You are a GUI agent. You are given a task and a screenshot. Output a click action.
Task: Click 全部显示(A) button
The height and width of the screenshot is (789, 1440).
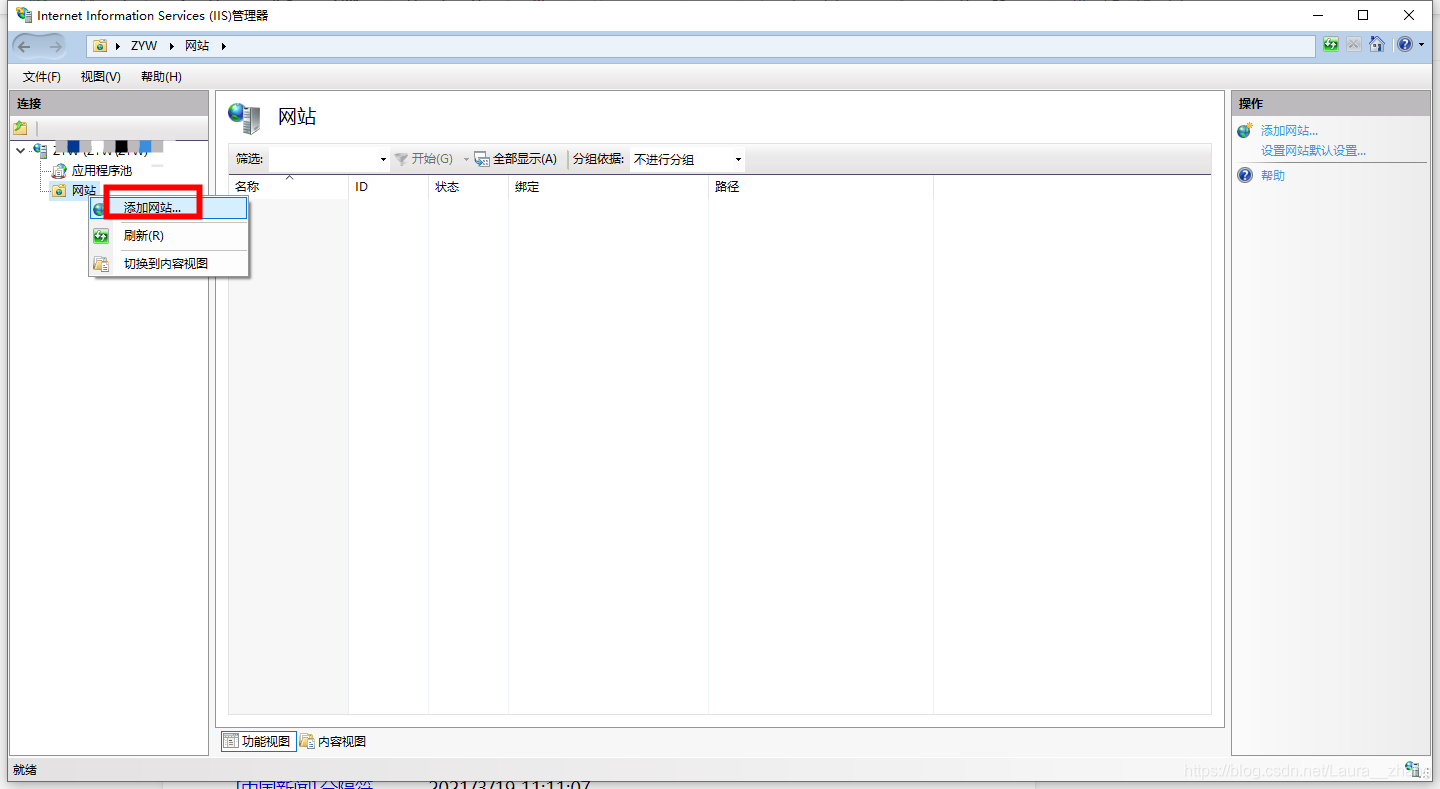515,159
